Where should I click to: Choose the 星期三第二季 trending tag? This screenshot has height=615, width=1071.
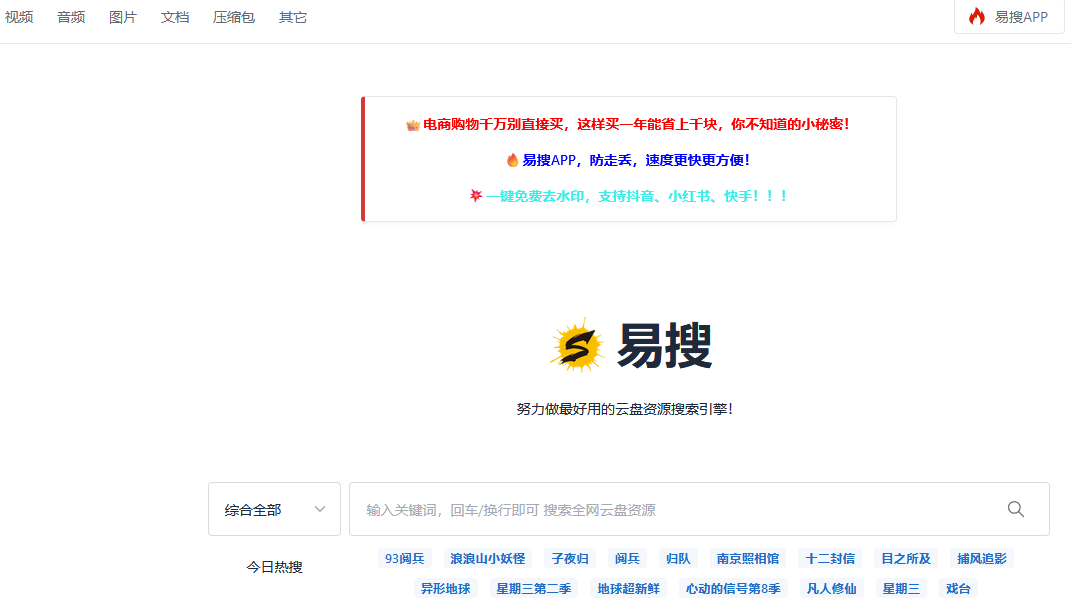[x=534, y=588]
